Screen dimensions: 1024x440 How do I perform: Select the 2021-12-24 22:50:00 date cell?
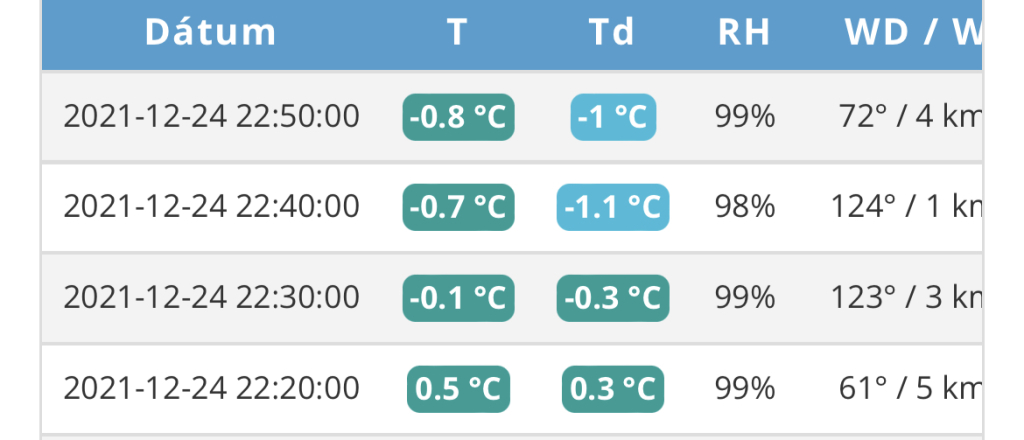click(211, 117)
